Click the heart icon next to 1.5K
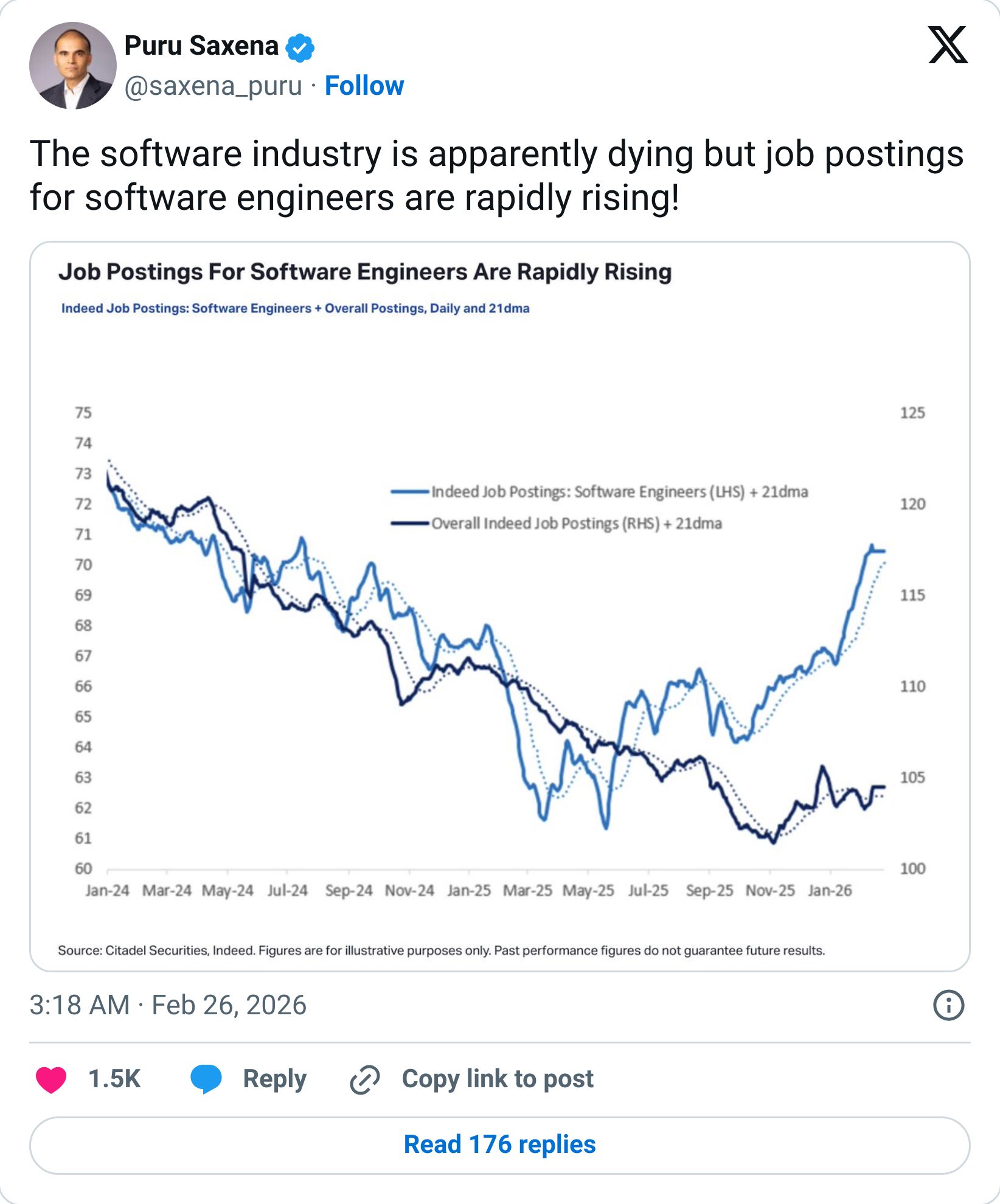Image resolution: width=1000 pixels, height=1204 pixels. pyautogui.click(x=51, y=1079)
